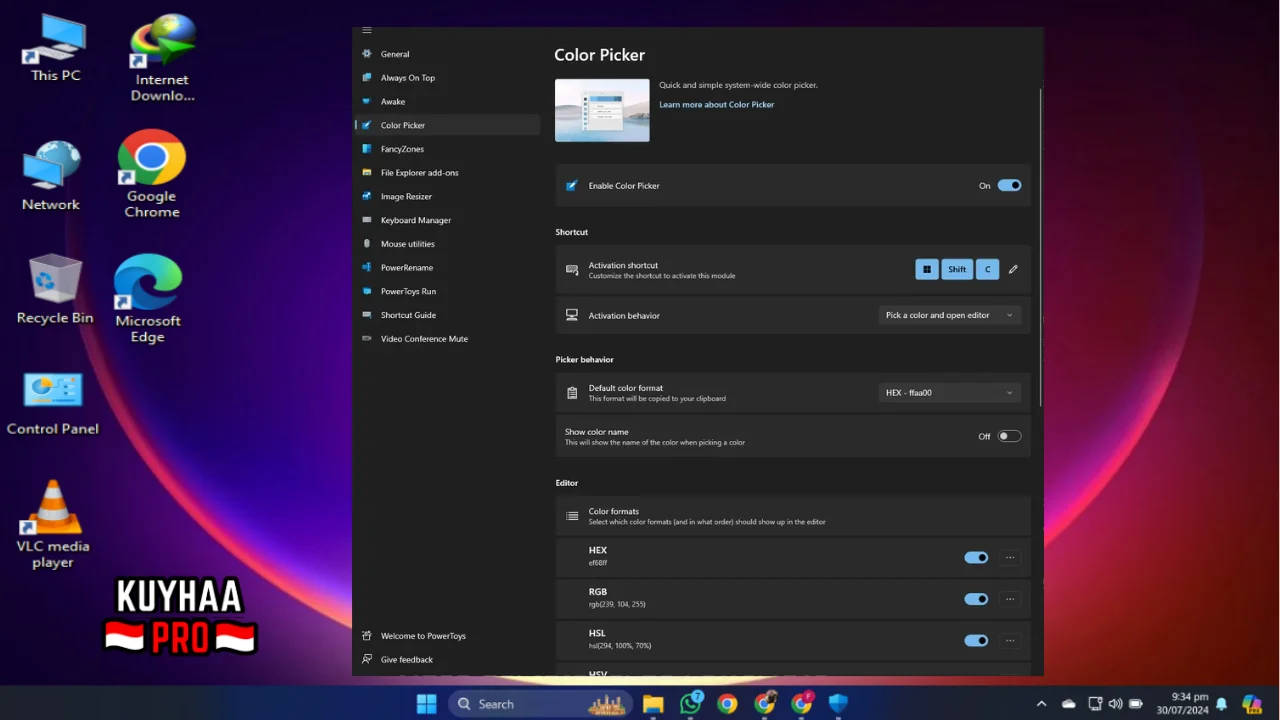Screen dimensions: 1280x720
Task: Open WhatsApp from taskbar
Action: click(690, 703)
